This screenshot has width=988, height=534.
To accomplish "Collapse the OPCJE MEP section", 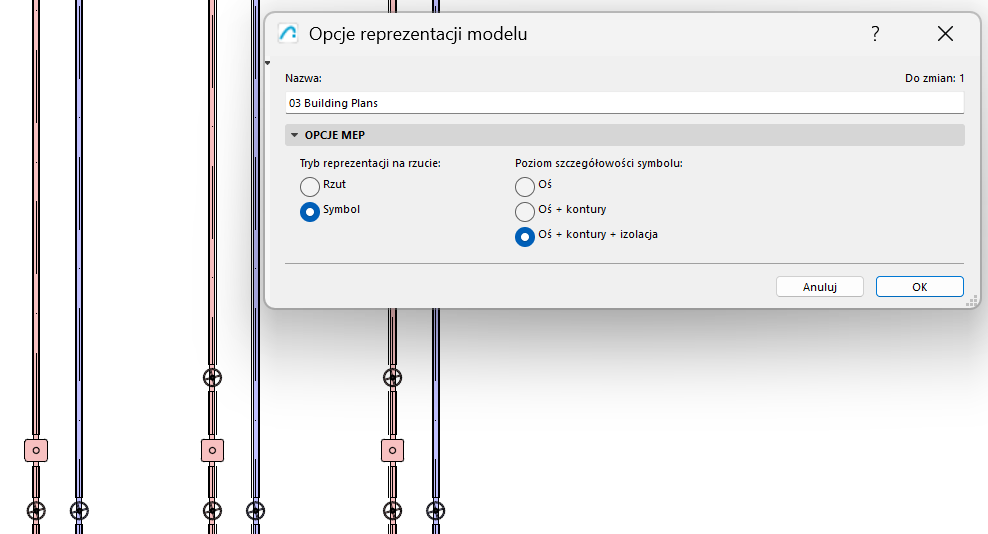I will tap(294, 135).
